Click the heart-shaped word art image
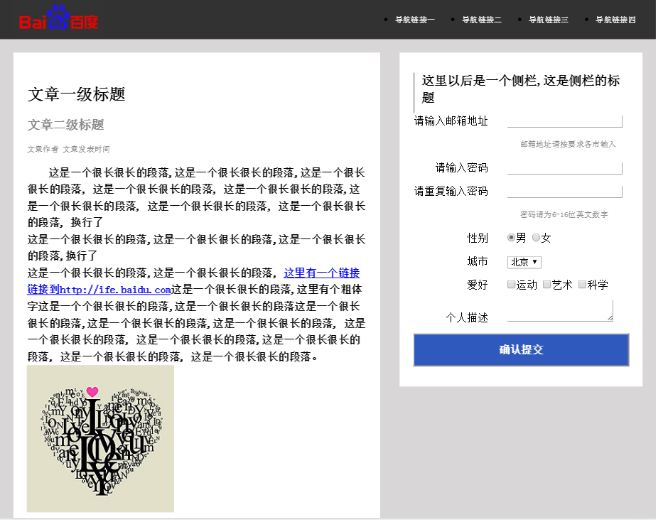Screen dimensions: 656x520 [100, 440]
